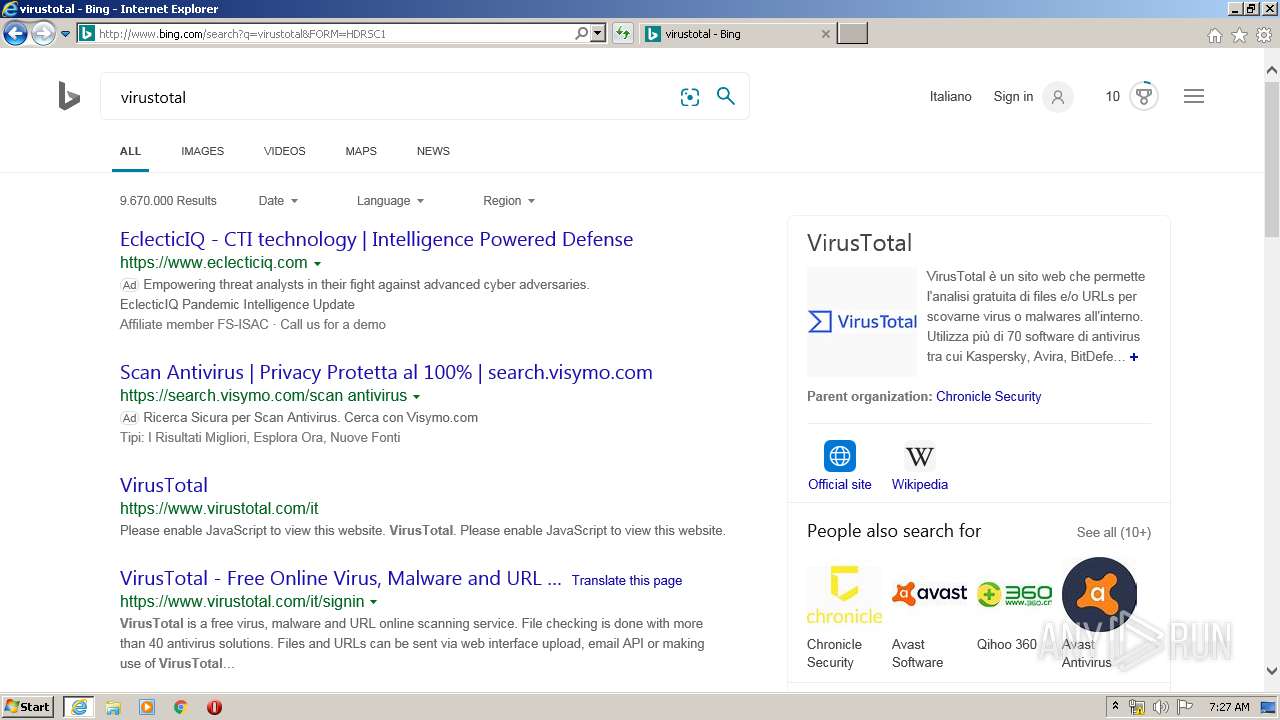Open Avast Antivirus round logo
The height and width of the screenshot is (720, 1280).
click(1099, 595)
